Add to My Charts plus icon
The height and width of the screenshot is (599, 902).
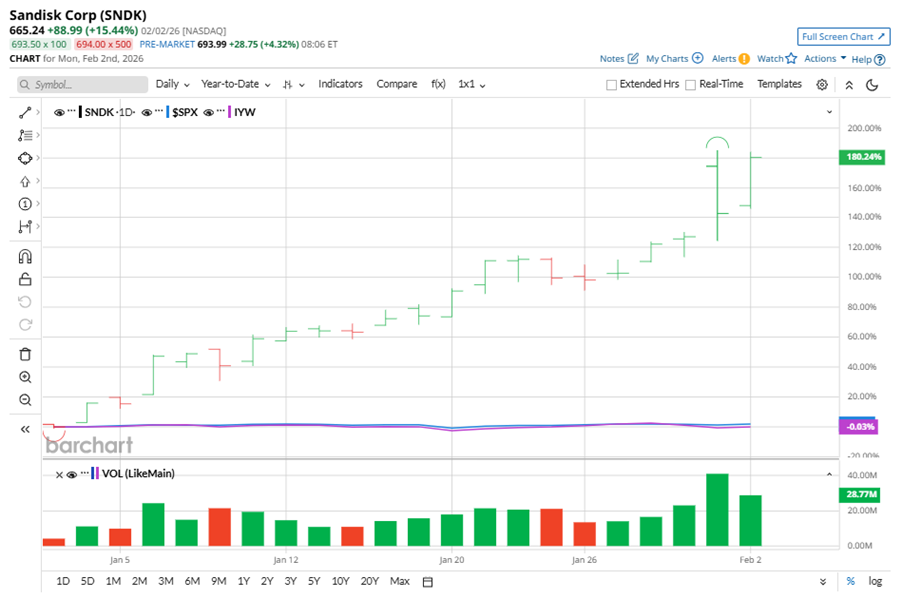click(698, 58)
